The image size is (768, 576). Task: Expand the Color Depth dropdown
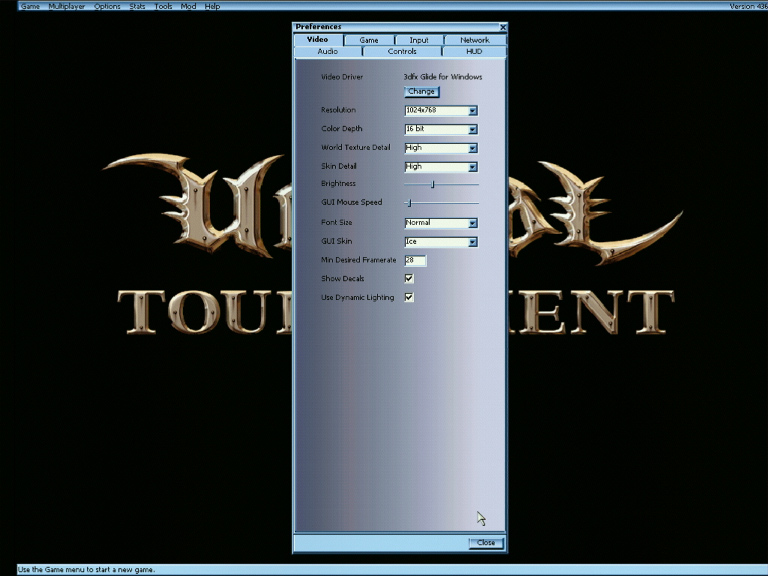pos(473,129)
